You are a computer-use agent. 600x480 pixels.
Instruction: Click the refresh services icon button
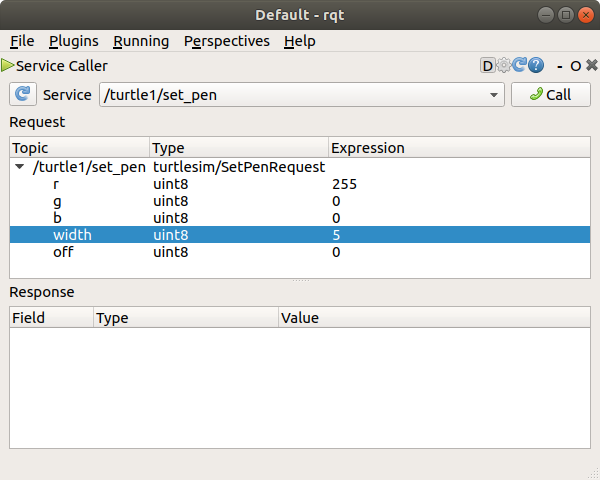pos(23,94)
